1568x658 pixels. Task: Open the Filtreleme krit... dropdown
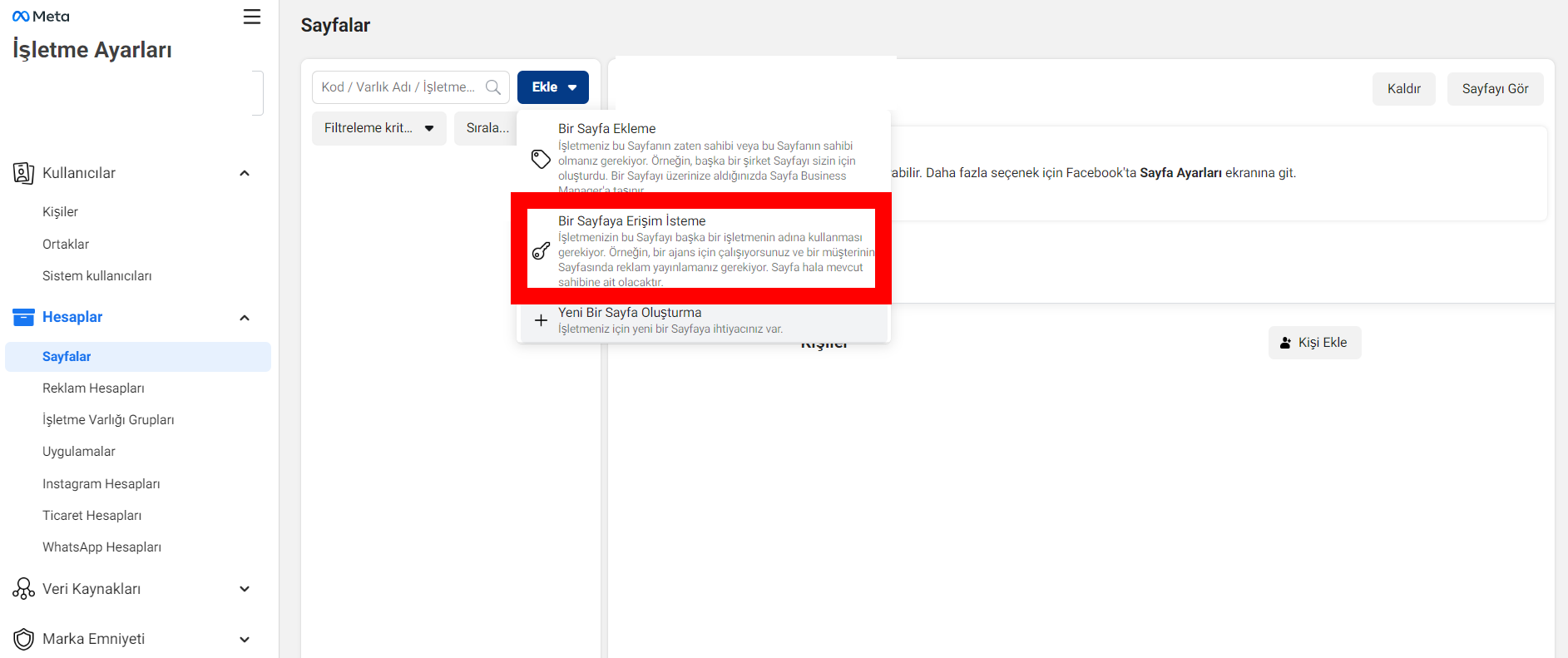click(x=379, y=128)
